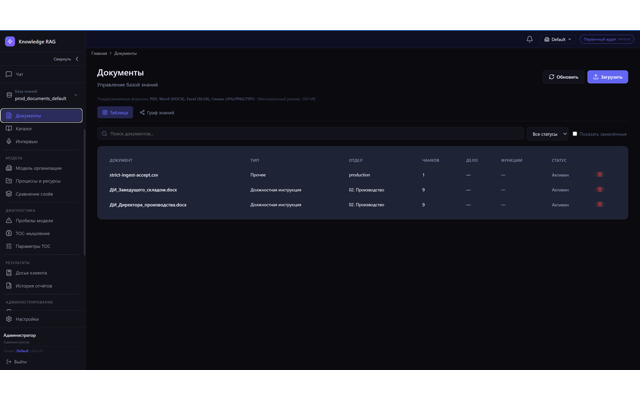640x400 pixels.
Task: Click the Прочее type cell
Action: click(x=258, y=175)
